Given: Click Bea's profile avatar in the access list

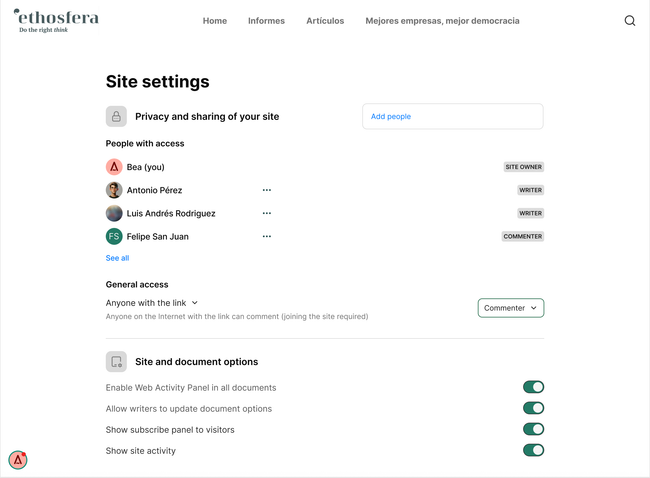Looking at the screenshot, I should [114, 167].
